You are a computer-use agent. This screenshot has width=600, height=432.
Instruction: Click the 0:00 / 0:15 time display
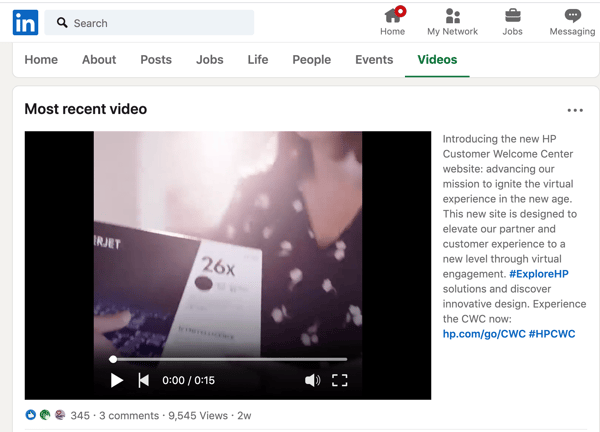tap(188, 380)
